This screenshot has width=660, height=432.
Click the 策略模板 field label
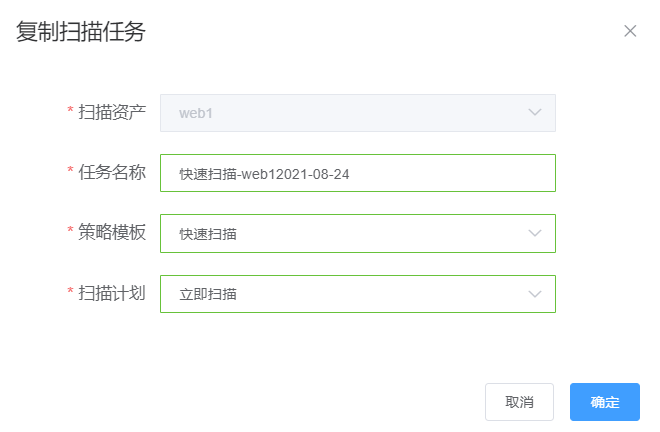tap(112, 233)
